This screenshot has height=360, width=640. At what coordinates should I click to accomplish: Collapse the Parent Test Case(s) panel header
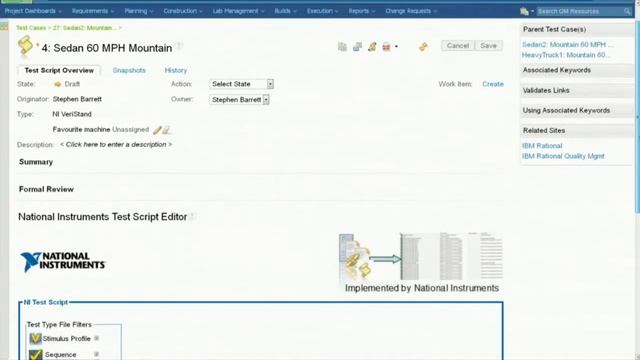pos(576,29)
